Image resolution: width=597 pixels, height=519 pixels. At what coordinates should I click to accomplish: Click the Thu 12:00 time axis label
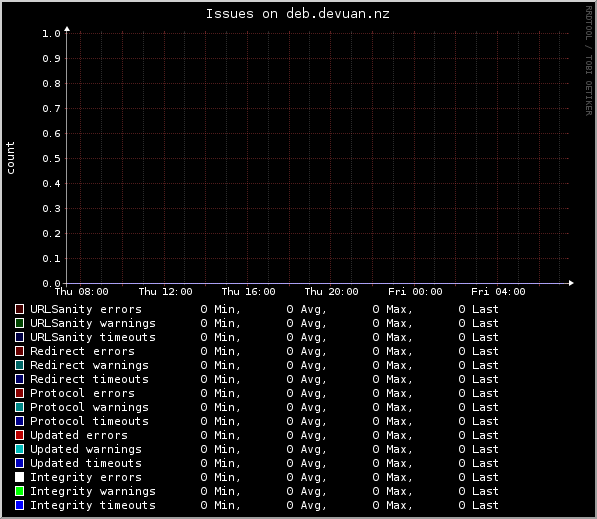coord(165,292)
